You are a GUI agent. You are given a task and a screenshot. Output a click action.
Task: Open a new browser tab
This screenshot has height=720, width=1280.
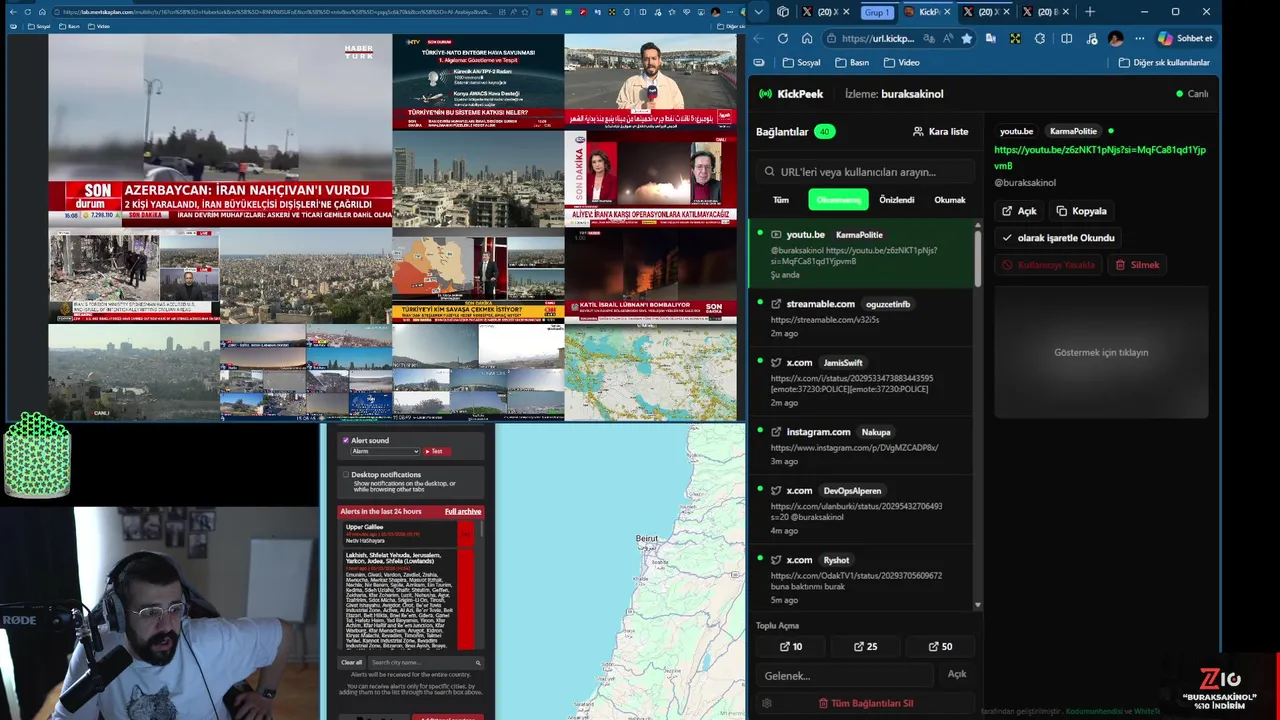[x=1090, y=12]
